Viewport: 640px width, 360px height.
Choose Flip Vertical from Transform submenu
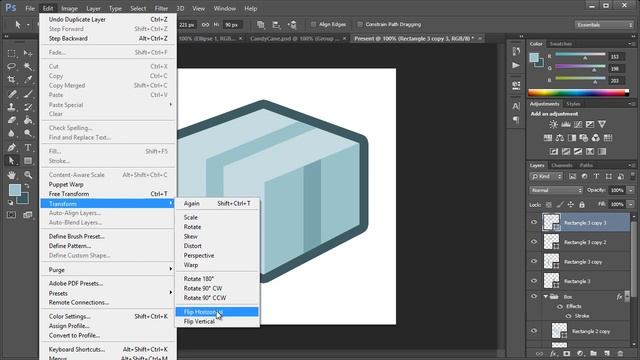pyautogui.click(x=217, y=322)
